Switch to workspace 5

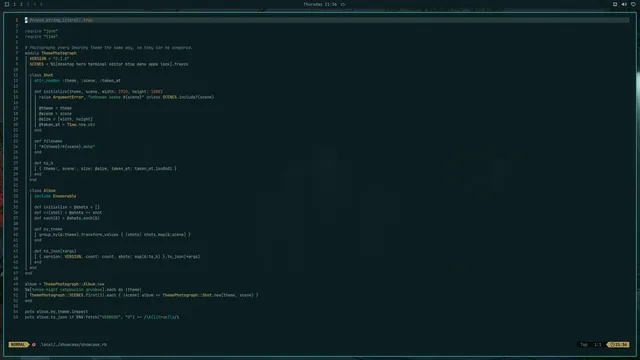[x=41, y=4]
